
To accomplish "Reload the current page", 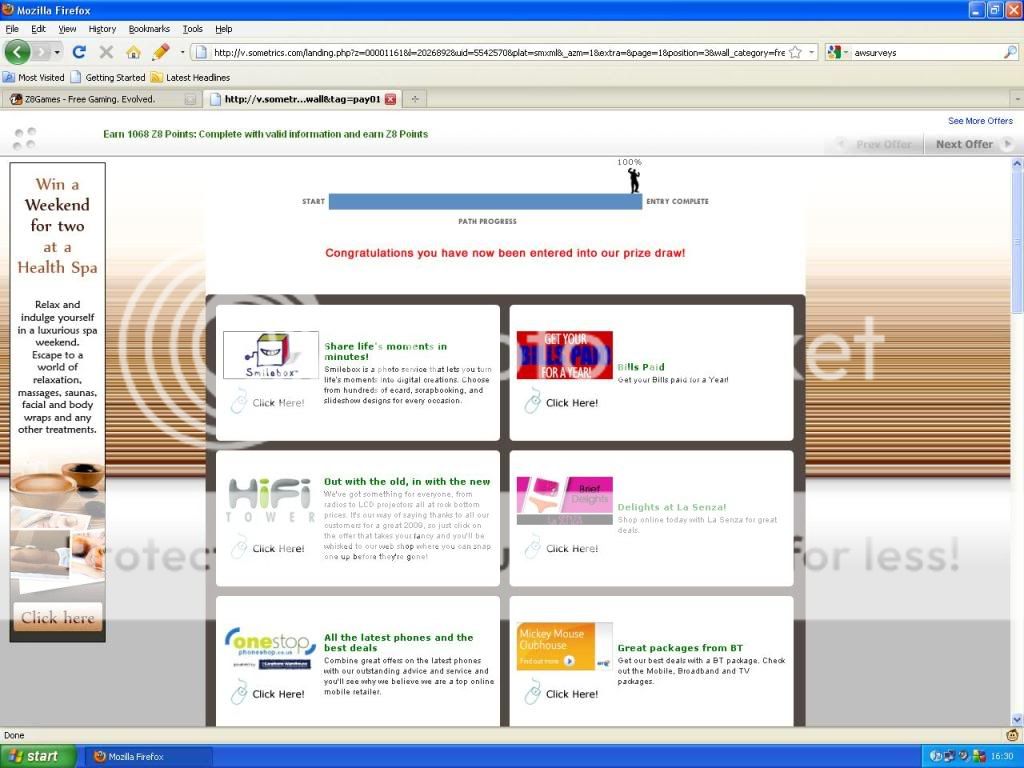I will [79, 52].
